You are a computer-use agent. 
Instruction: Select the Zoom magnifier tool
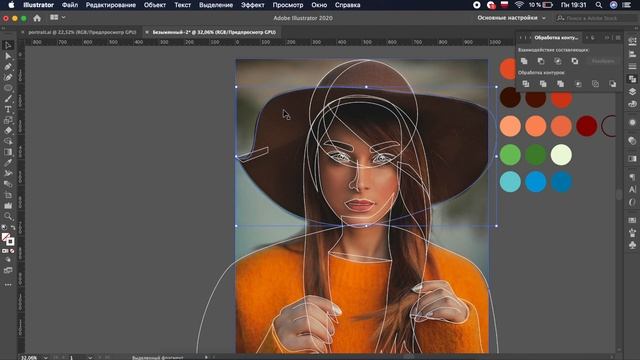(x=8, y=216)
